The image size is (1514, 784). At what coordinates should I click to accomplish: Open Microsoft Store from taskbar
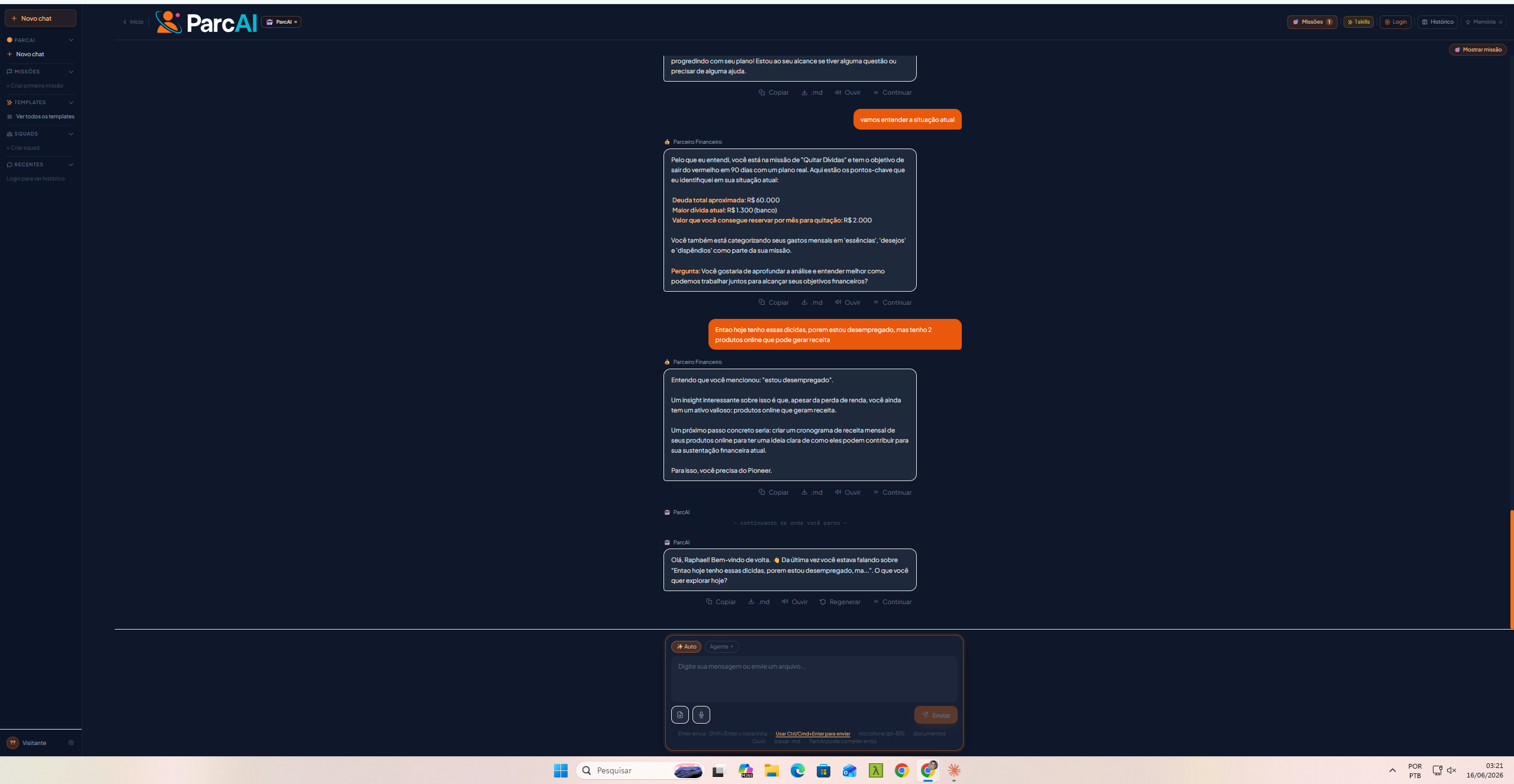(x=823, y=770)
